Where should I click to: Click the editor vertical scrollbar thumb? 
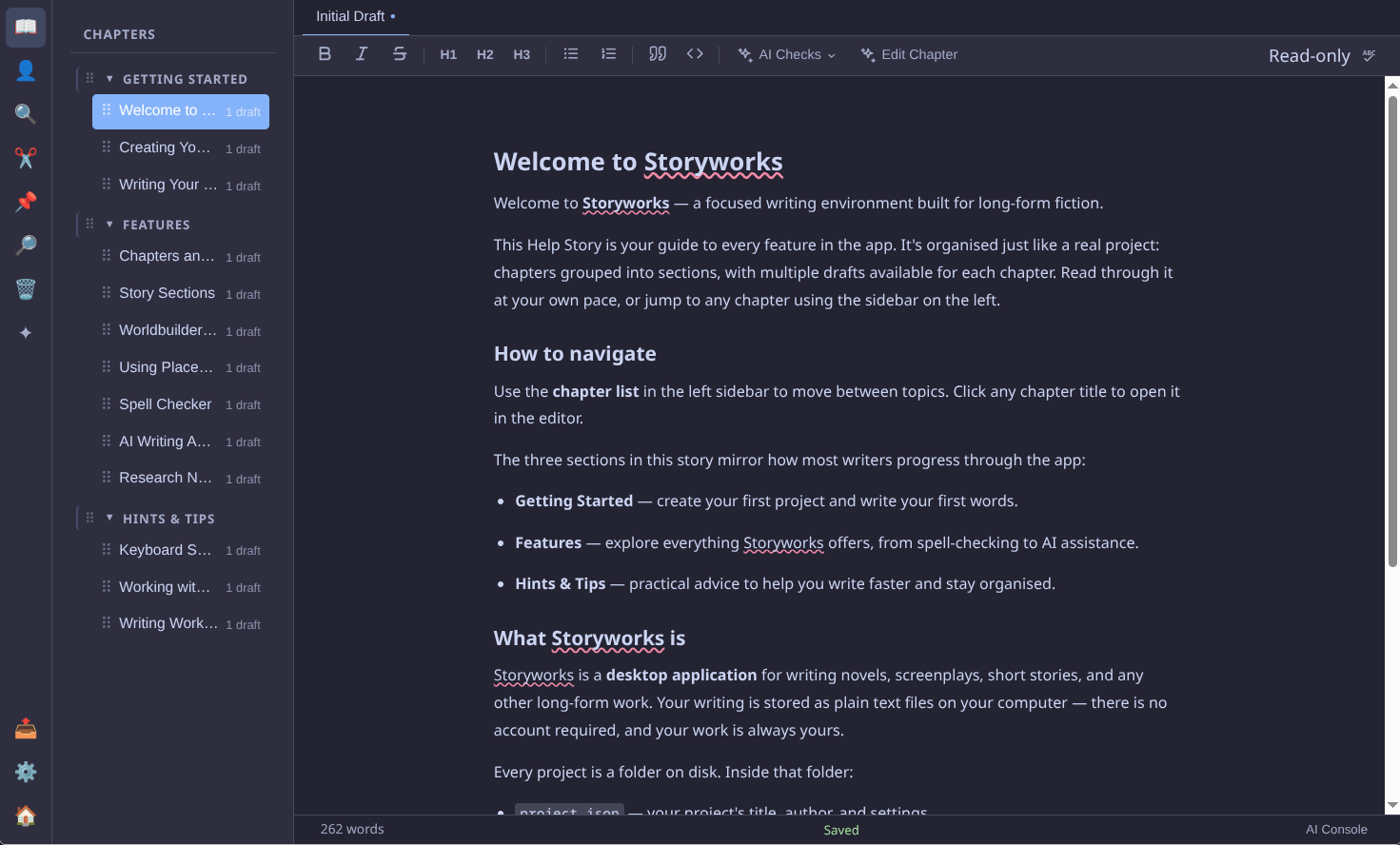(1392, 331)
